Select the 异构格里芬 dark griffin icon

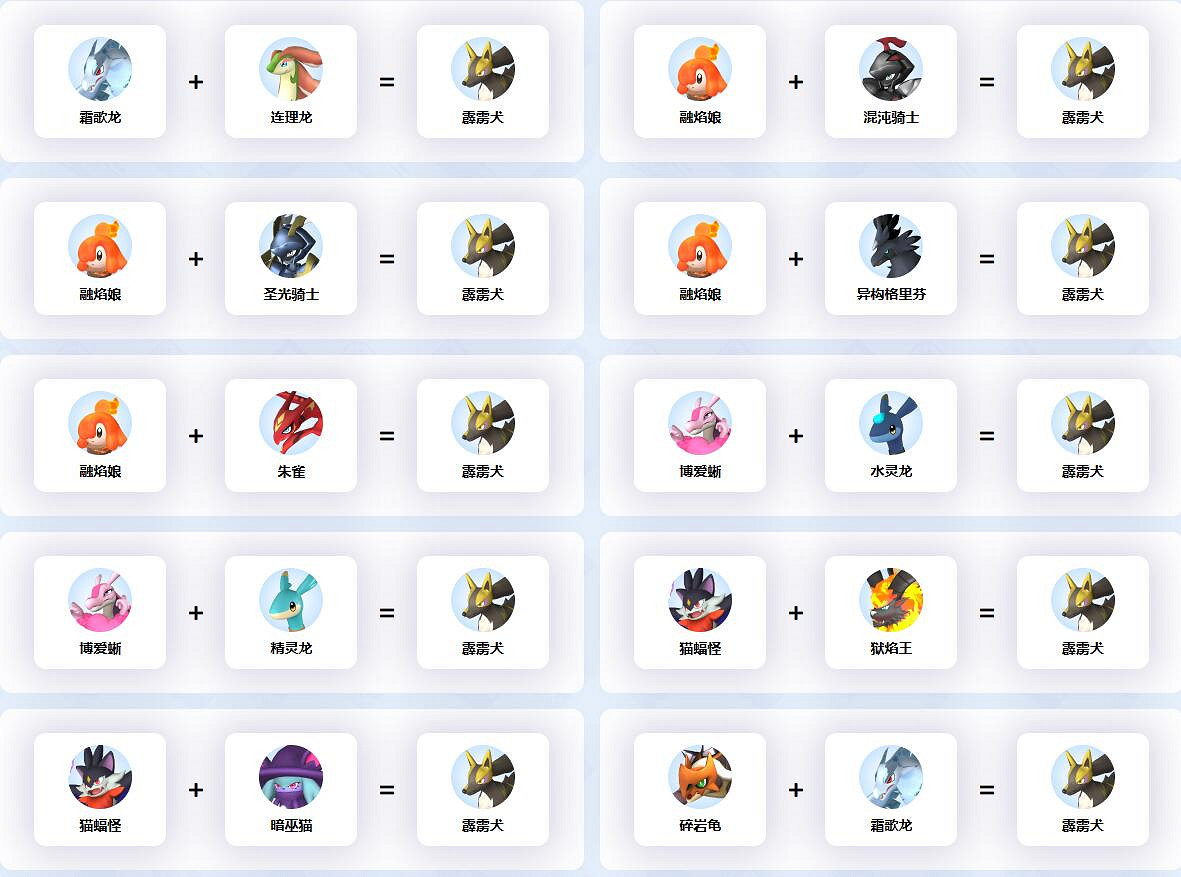(x=891, y=246)
